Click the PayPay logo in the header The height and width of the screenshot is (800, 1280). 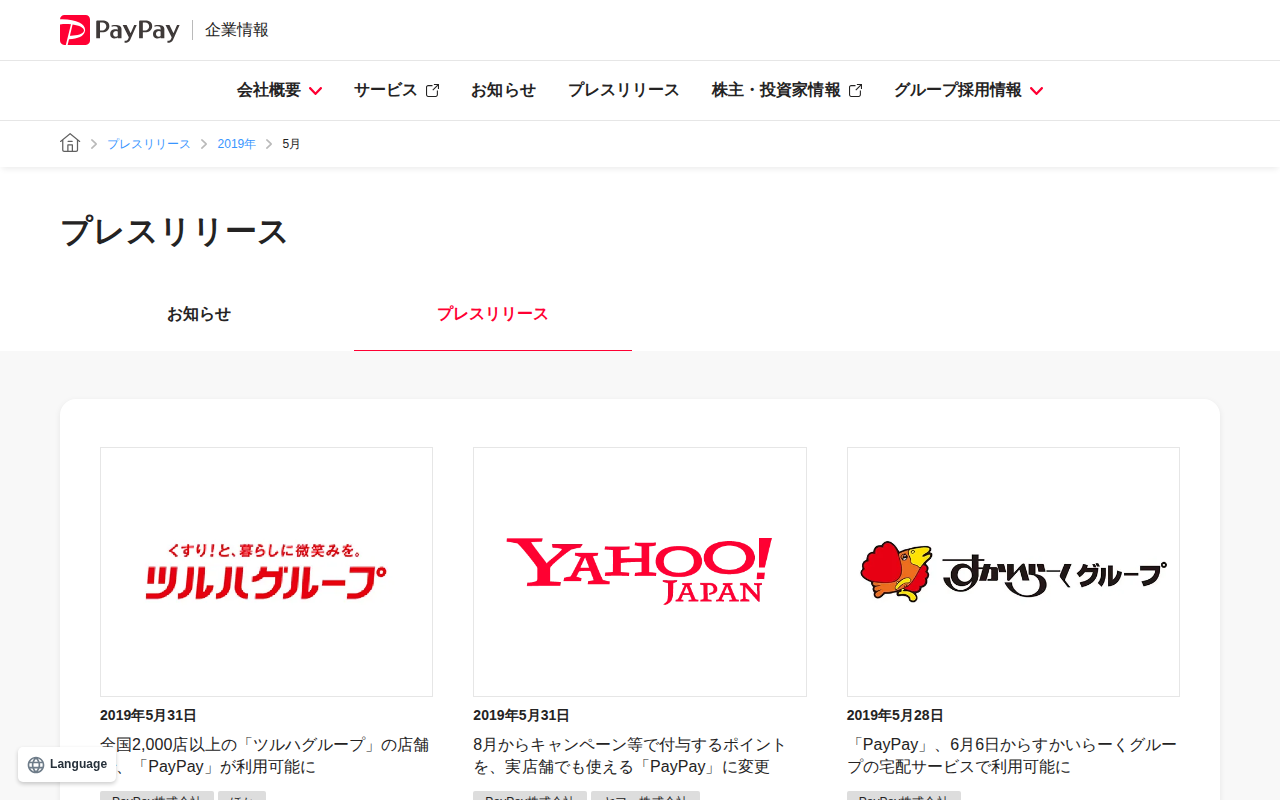point(119,30)
